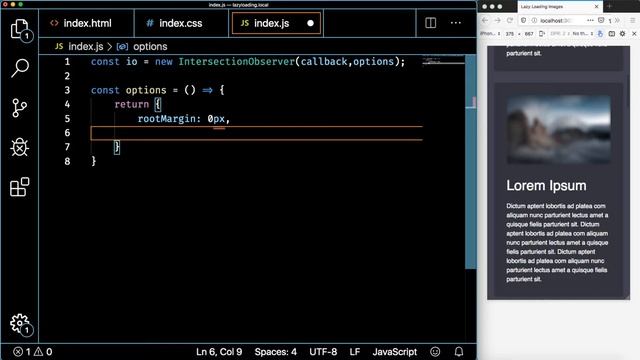Click the viewport width field 375
640x360 pixels.
pos(510,34)
